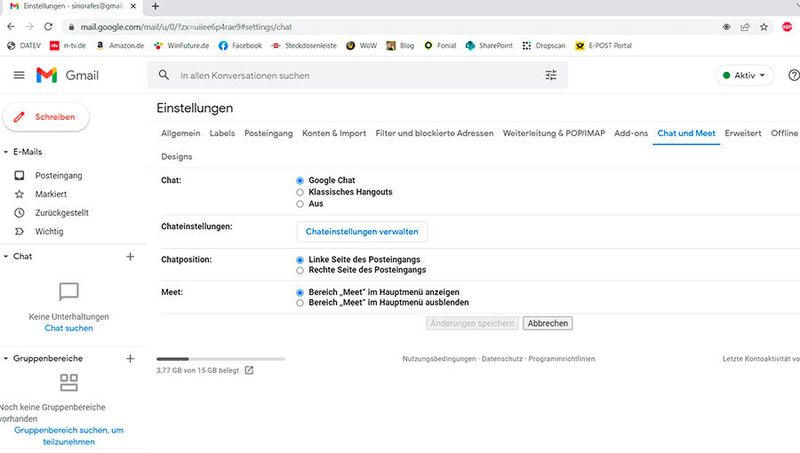Screen dimensions: 800x453
Task: Select Bereich Meet im Hauptmenü ausblenden
Action: 300,303
